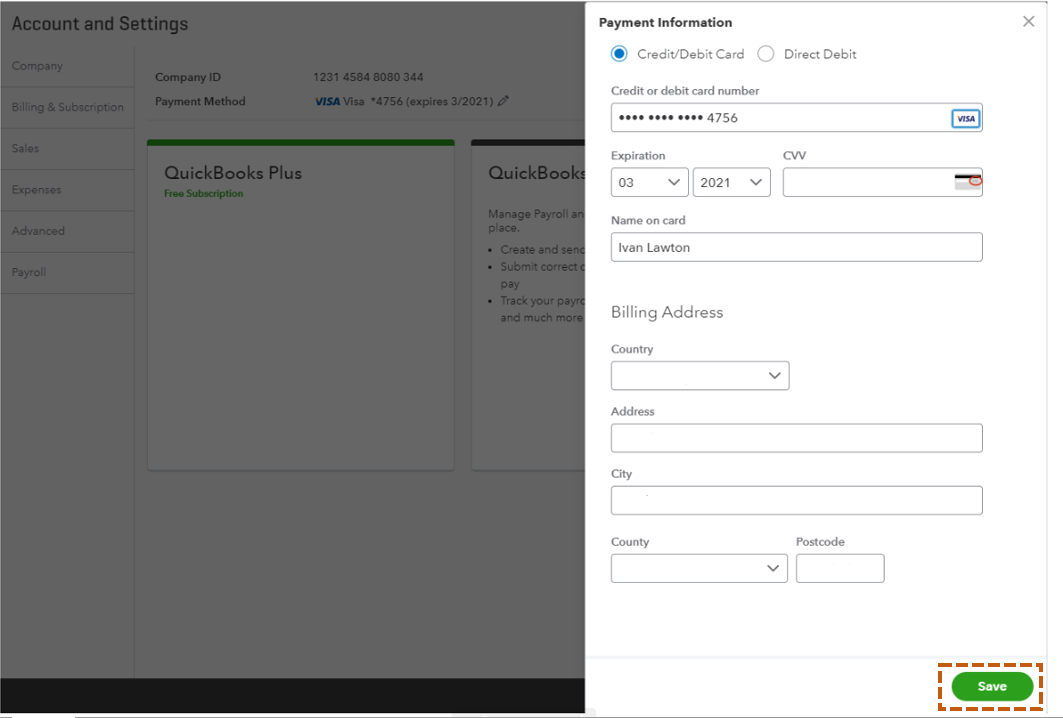
Task: Open the expiration month dropdown showing 03
Action: [649, 182]
